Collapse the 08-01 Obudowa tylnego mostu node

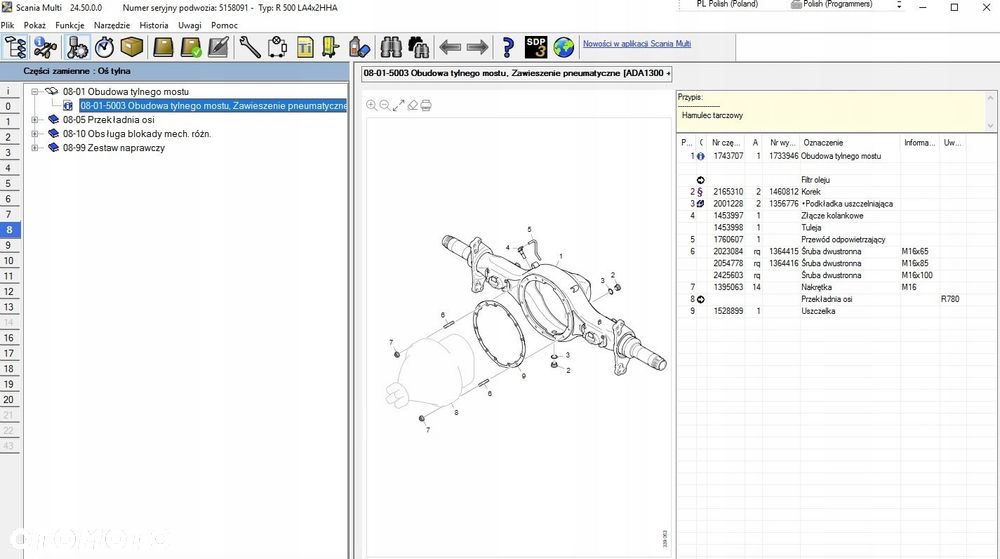click(35, 91)
